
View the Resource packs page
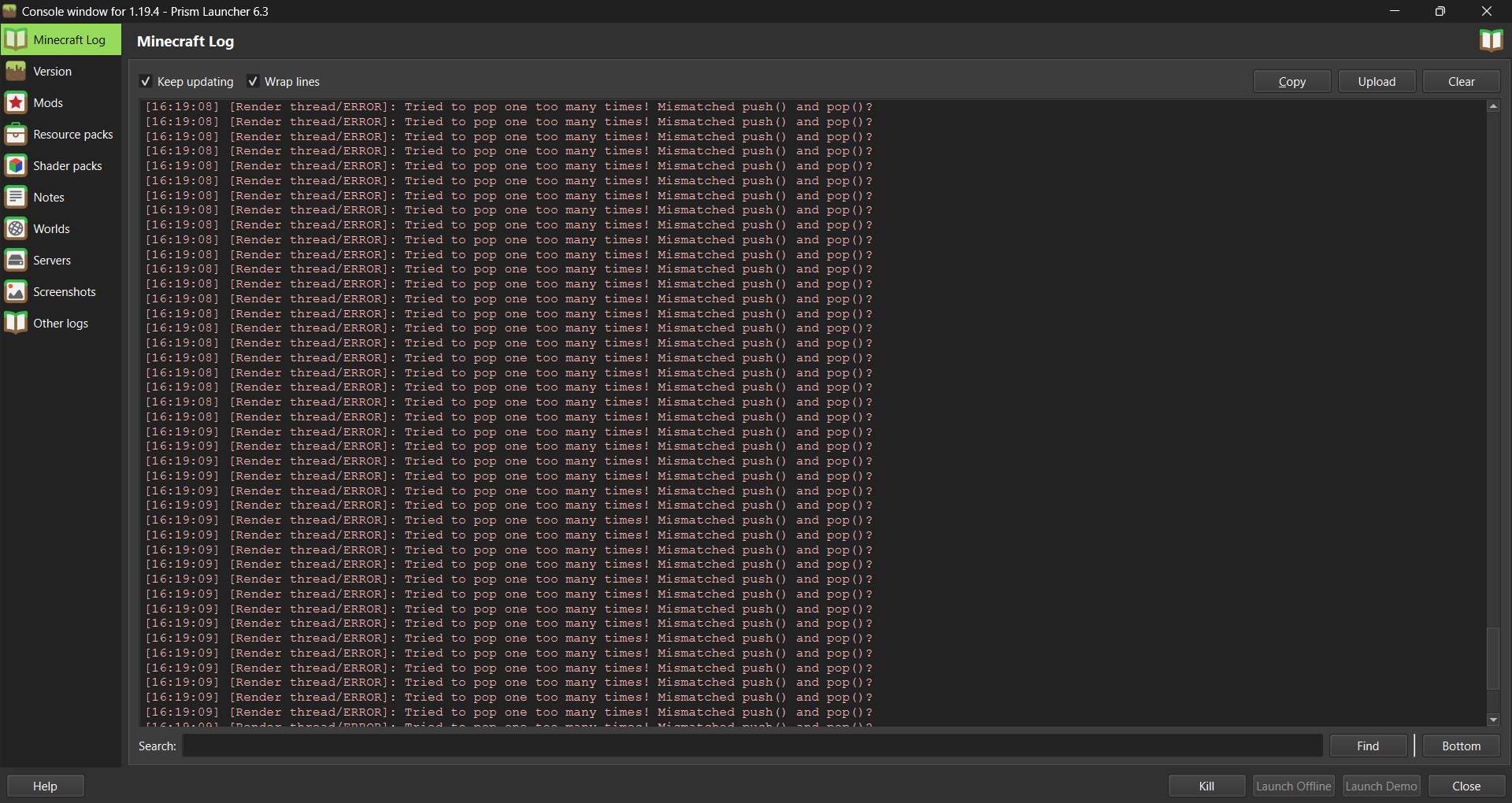[73, 134]
